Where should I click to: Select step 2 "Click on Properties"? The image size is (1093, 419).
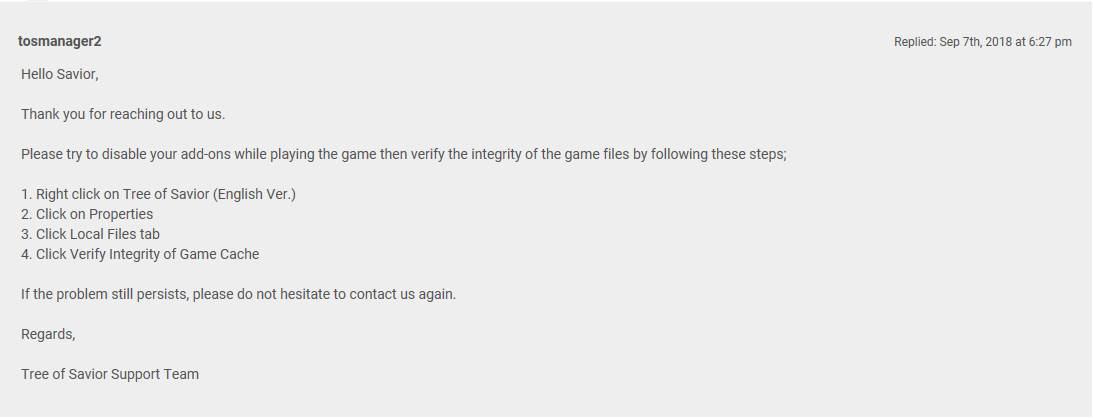click(x=87, y=214)
